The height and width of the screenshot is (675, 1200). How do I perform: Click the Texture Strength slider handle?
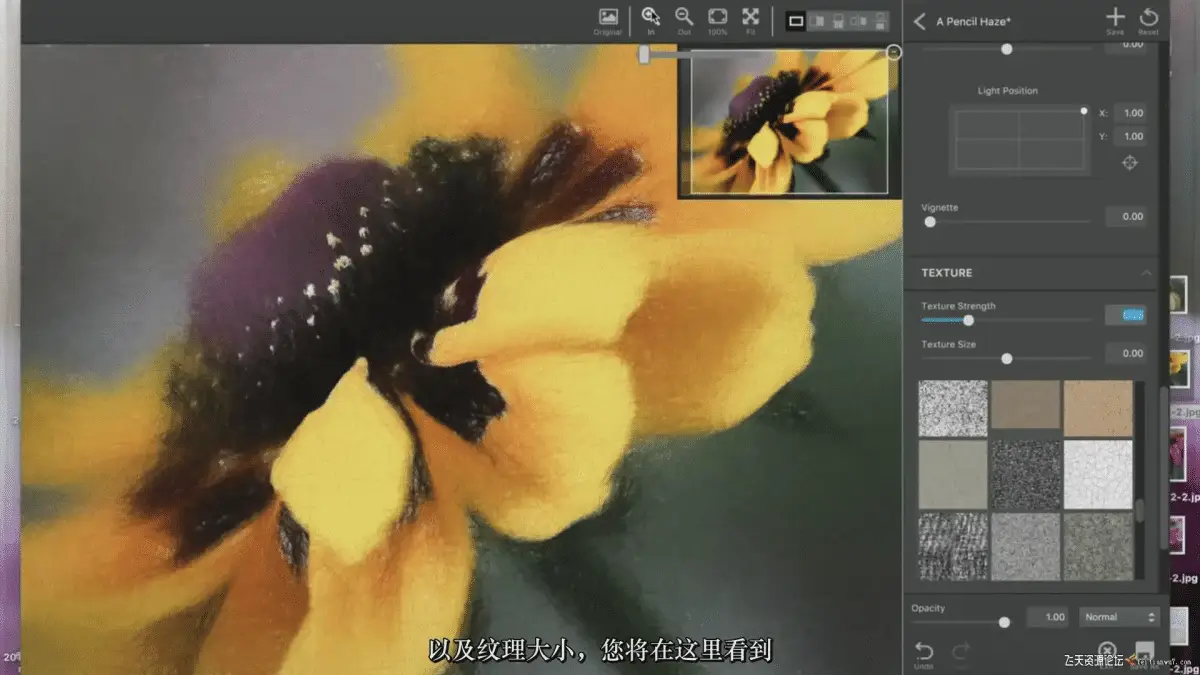point(968,320)
